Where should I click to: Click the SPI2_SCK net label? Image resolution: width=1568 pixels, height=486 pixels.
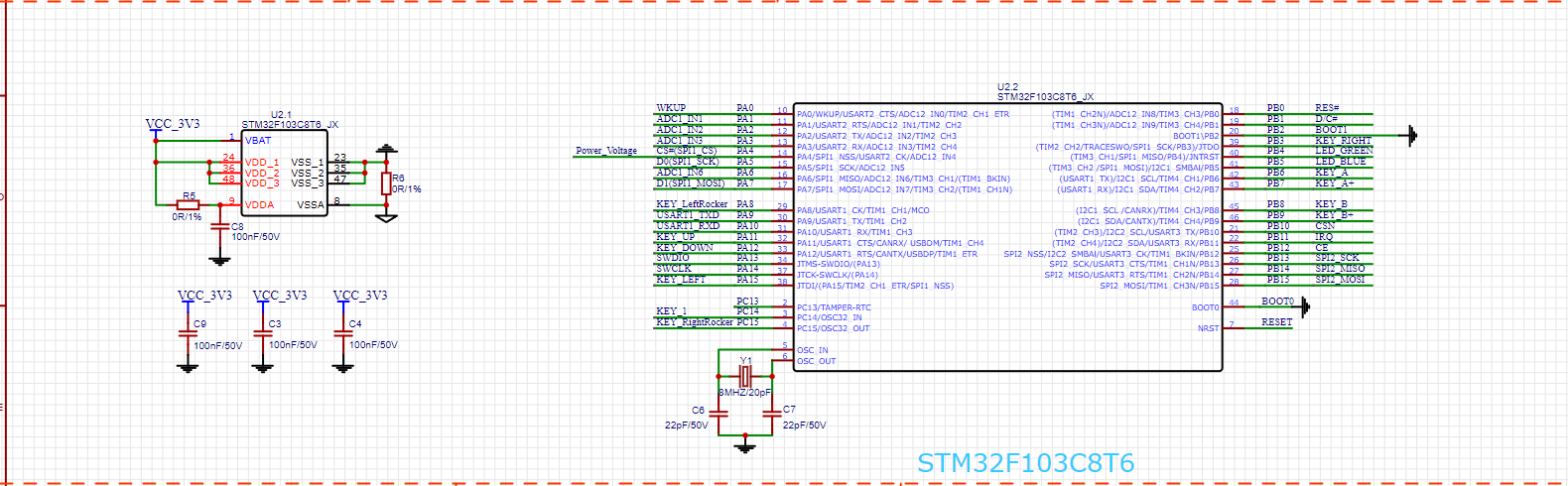(x=1338, y=258)
